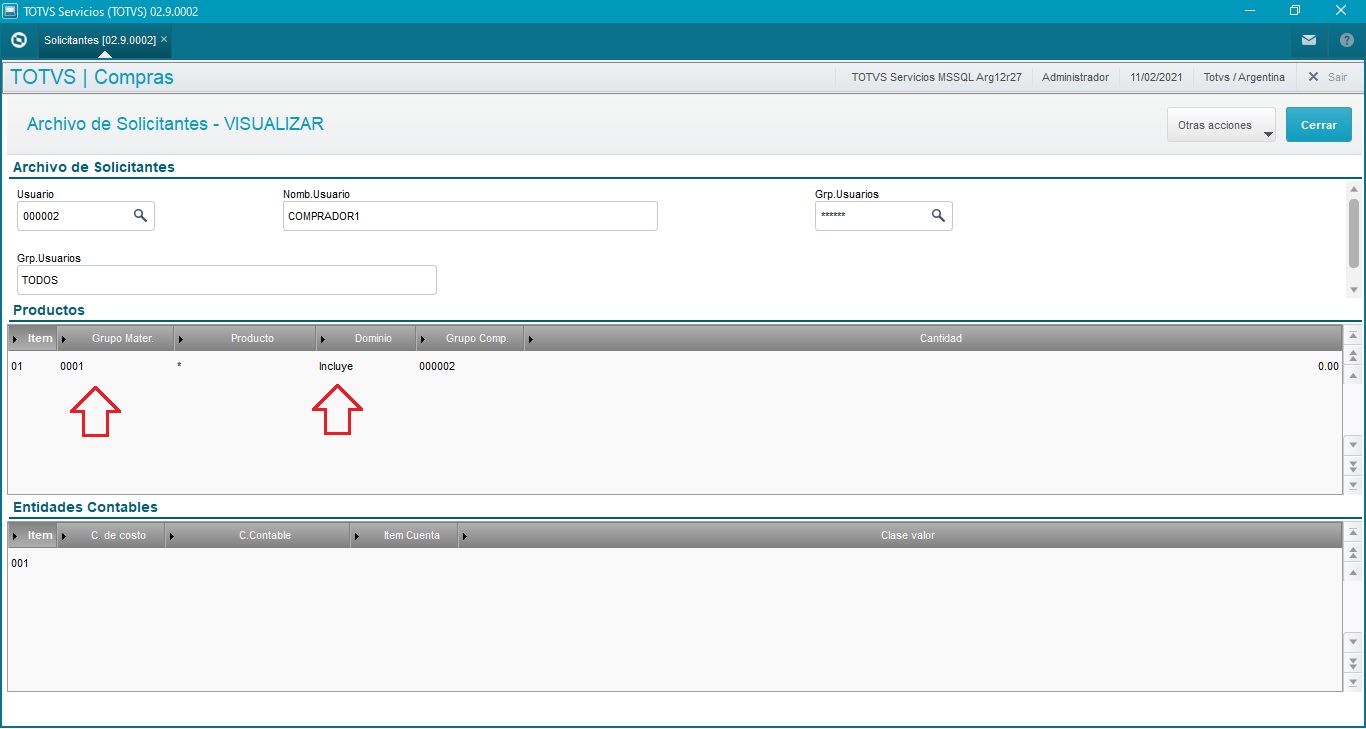Click the Grp.Usuarios field showing TODOS
The image size is (1366, 729).
tap(227, 280)
